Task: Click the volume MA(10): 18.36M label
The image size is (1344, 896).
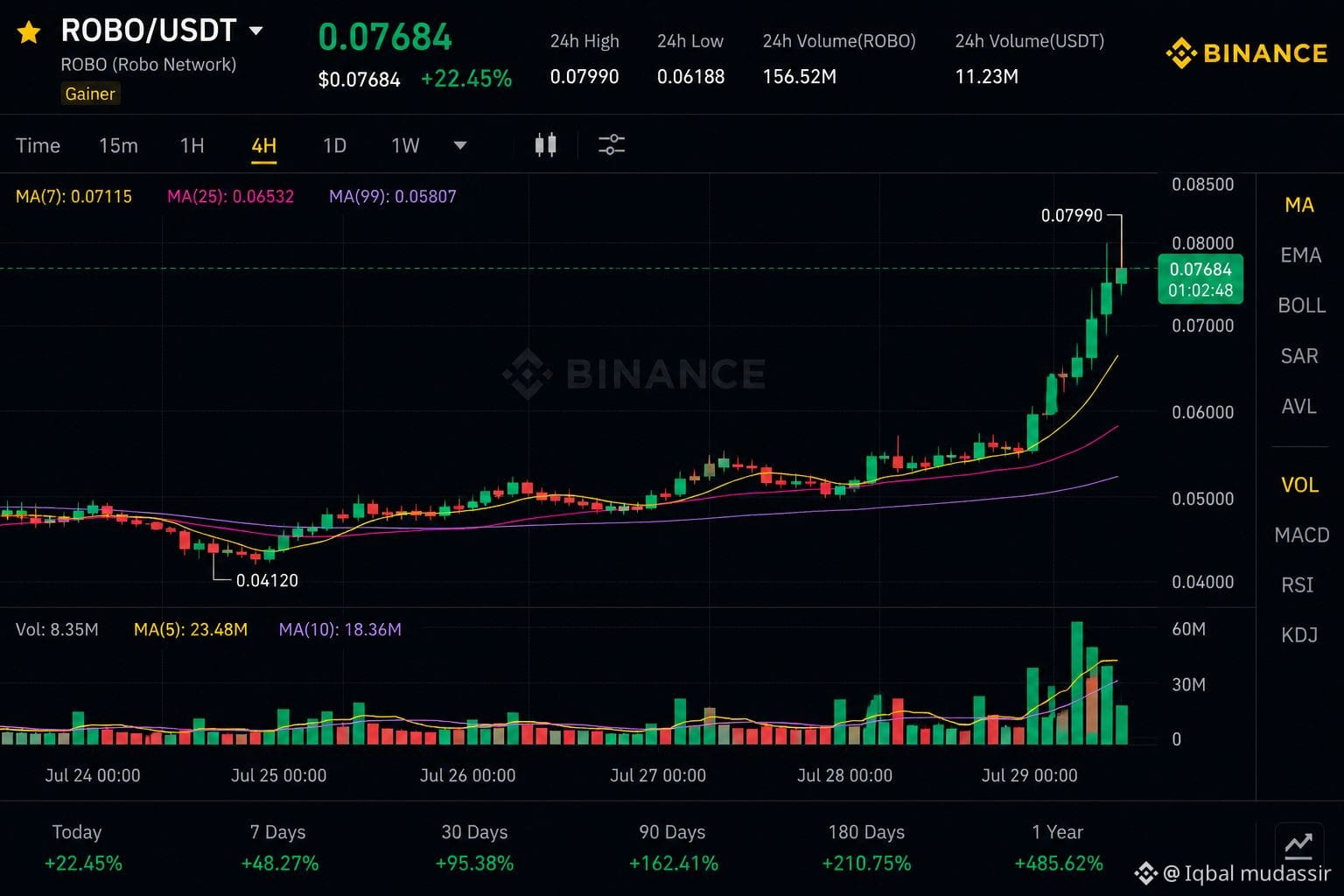Action: (340, 629)
